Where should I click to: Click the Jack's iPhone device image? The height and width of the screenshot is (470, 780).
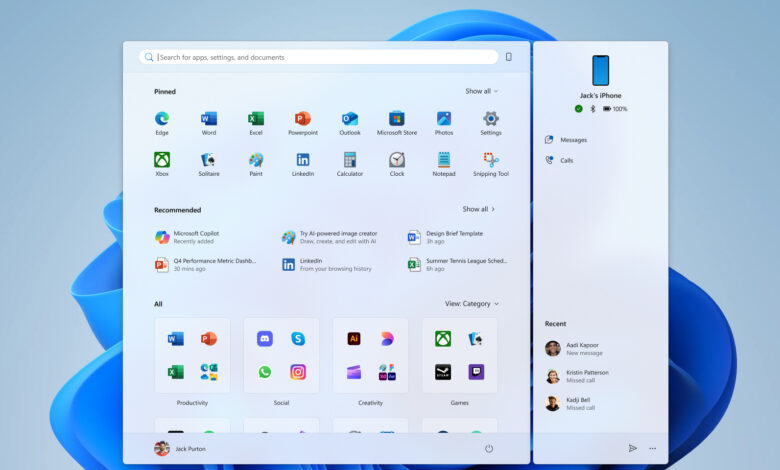(x=600, y=71)
